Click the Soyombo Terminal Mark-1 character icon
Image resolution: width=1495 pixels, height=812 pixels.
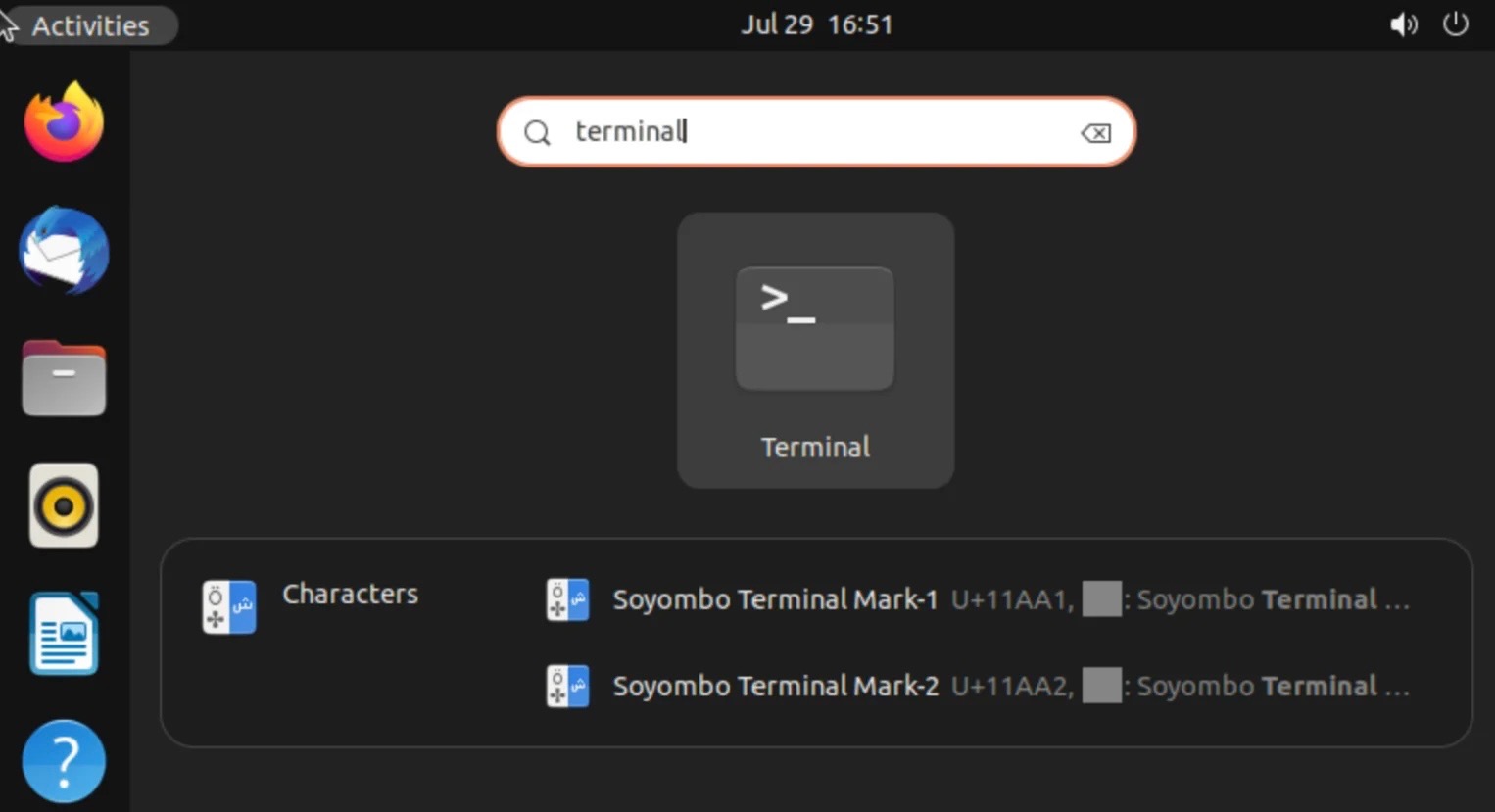click(x=567, y=599)
